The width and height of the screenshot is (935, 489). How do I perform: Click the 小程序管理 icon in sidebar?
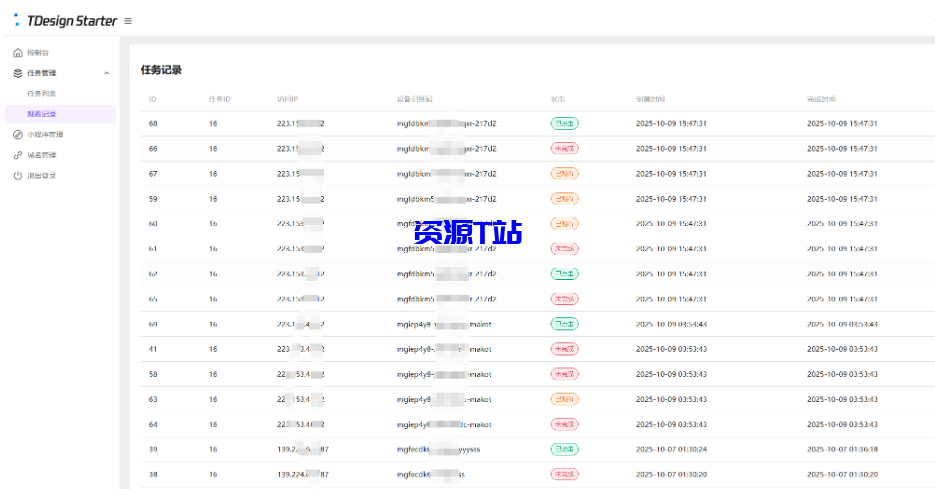(x=18, y=134)
